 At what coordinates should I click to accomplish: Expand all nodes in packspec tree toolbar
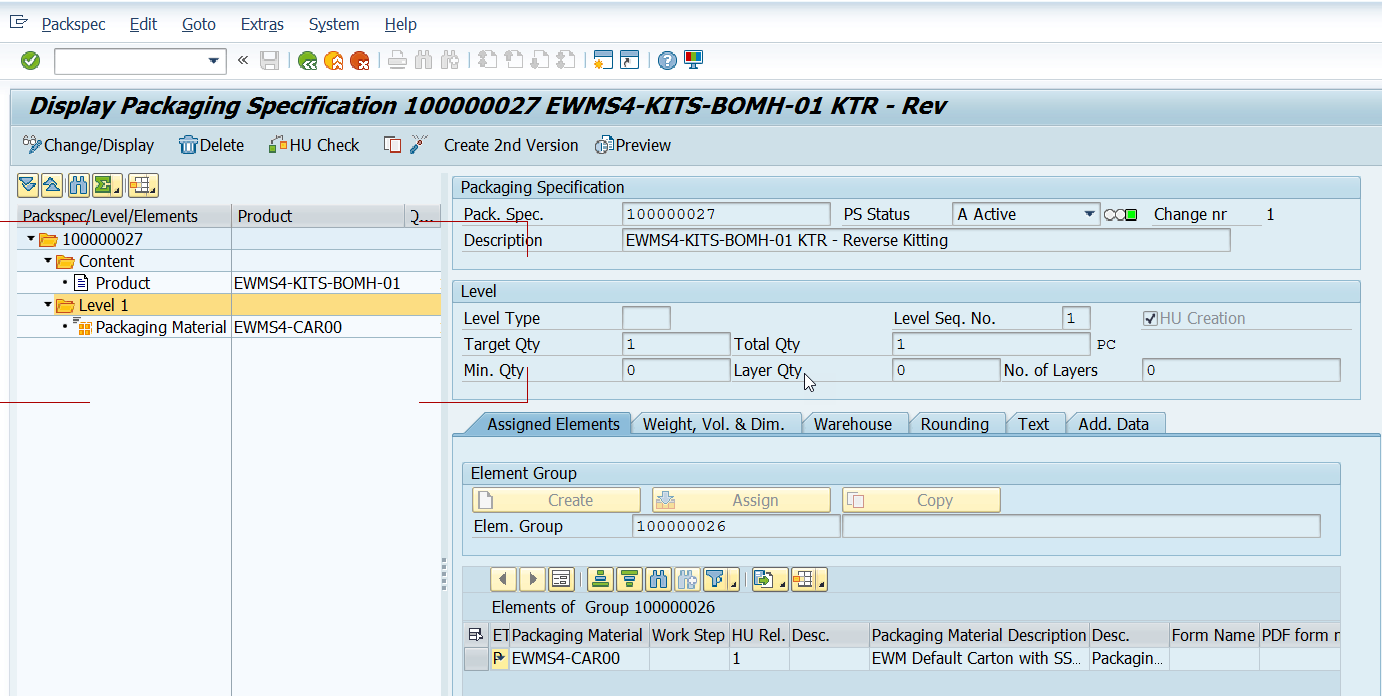point(28,185)
